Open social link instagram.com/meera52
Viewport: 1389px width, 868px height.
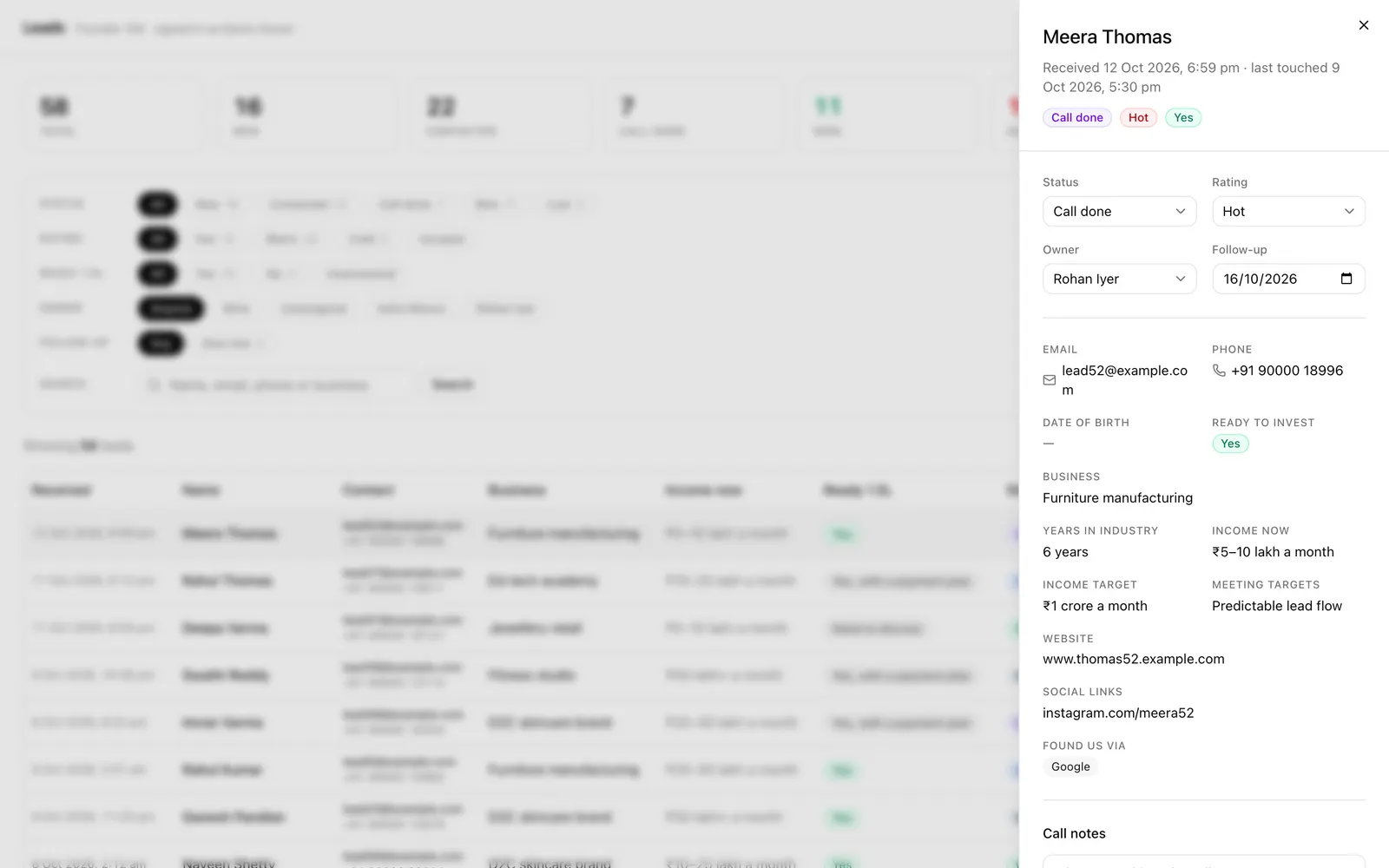pyautogui.click(x=1118, y=713)
